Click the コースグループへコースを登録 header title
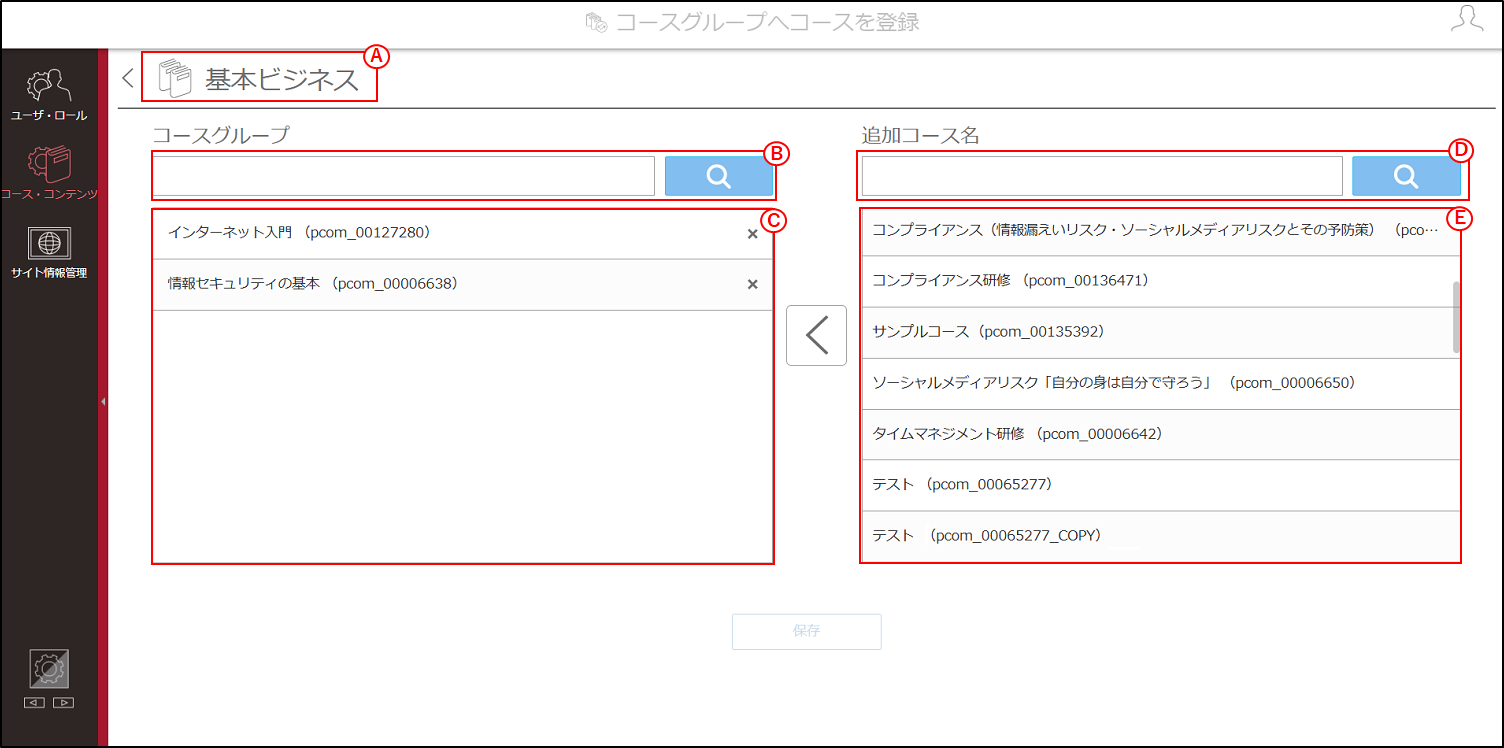Viewport: 1504px width, 748px height. click(x=767, y=22)
